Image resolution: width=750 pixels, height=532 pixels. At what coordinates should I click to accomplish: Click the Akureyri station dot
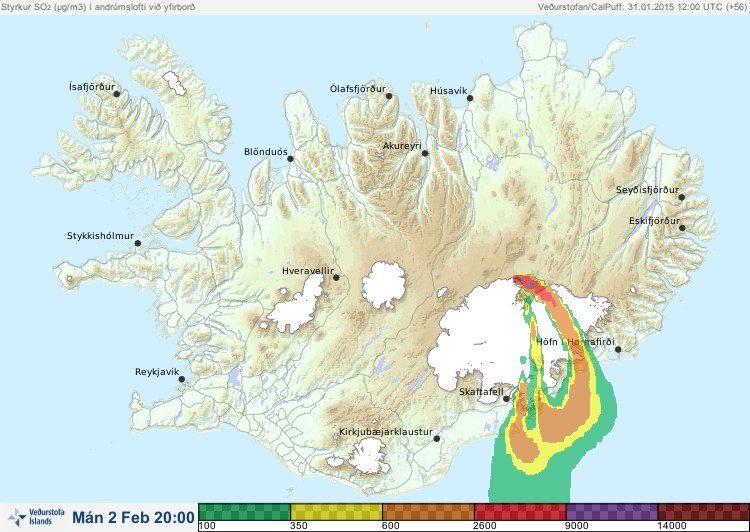(x=425, y=153)
